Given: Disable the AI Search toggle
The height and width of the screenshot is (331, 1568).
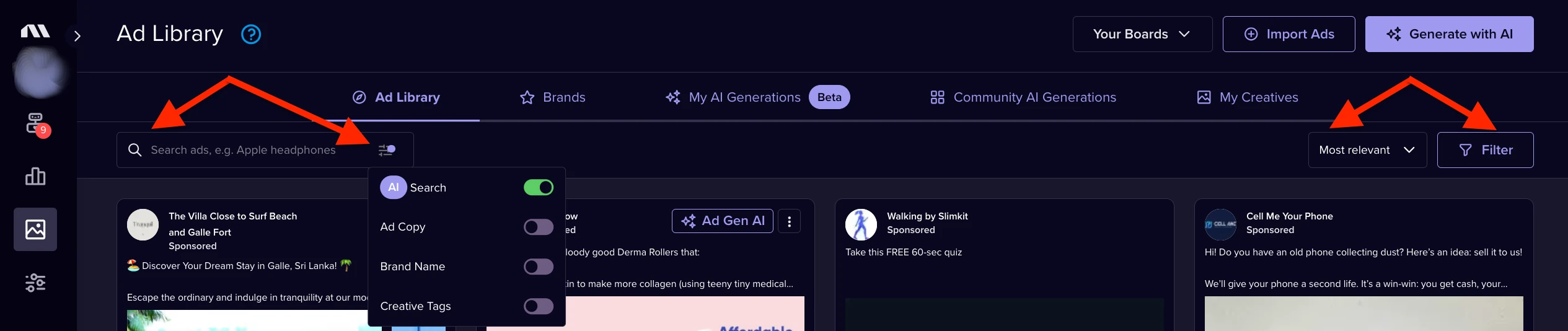Looking at the screenshot, I should [x=539, y=187].
